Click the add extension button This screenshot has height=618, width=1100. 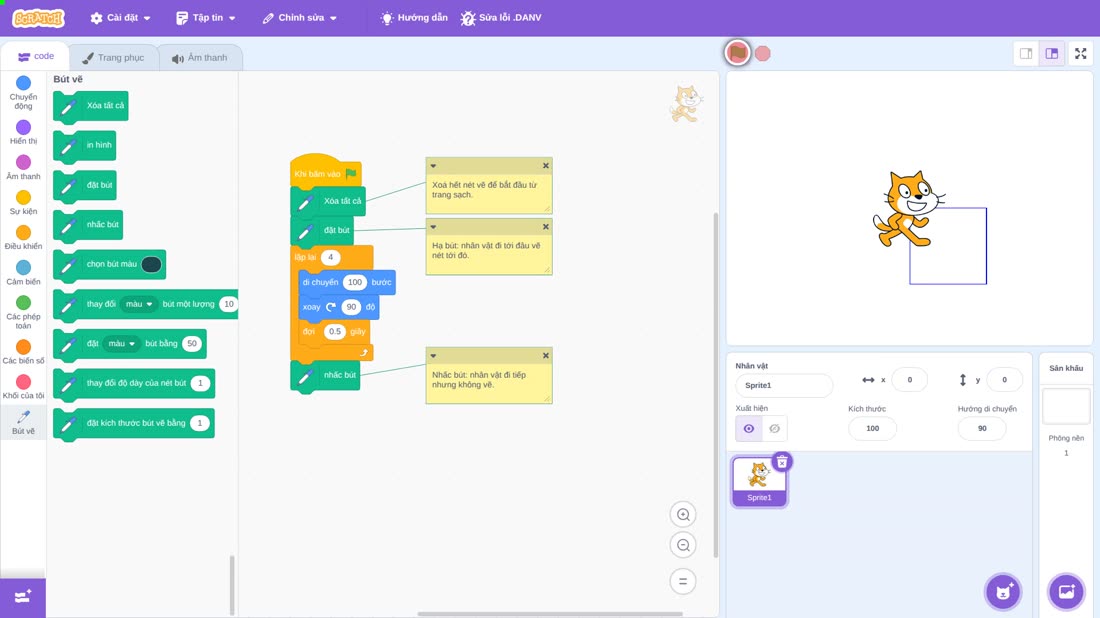click(23, 597)
